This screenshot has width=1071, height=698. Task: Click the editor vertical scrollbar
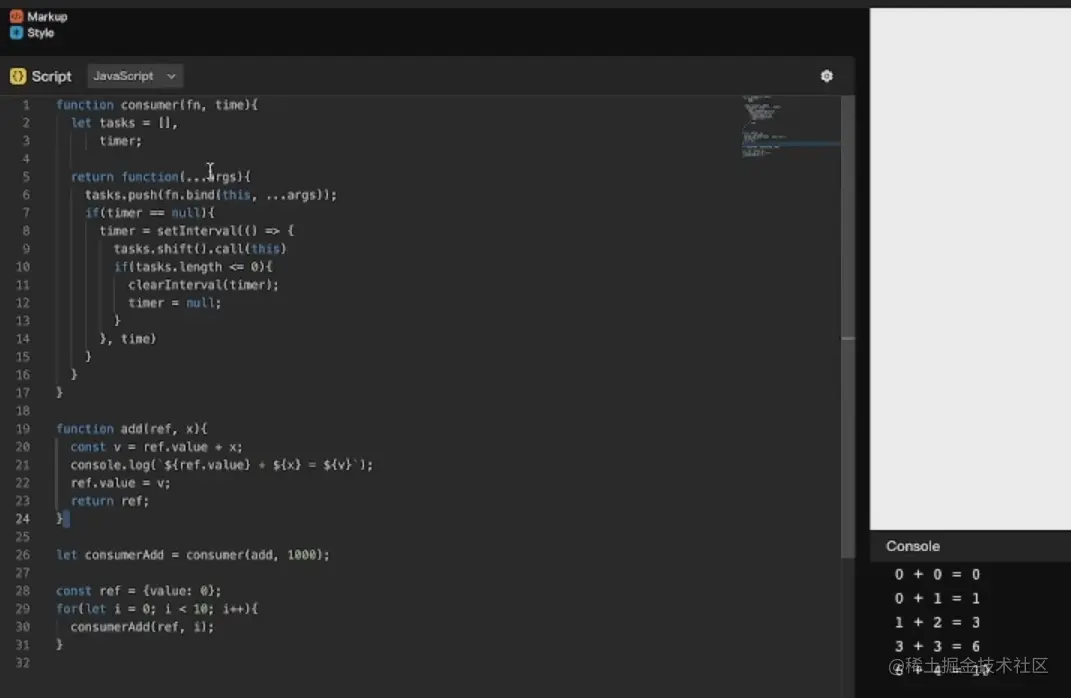coord(848,326)
